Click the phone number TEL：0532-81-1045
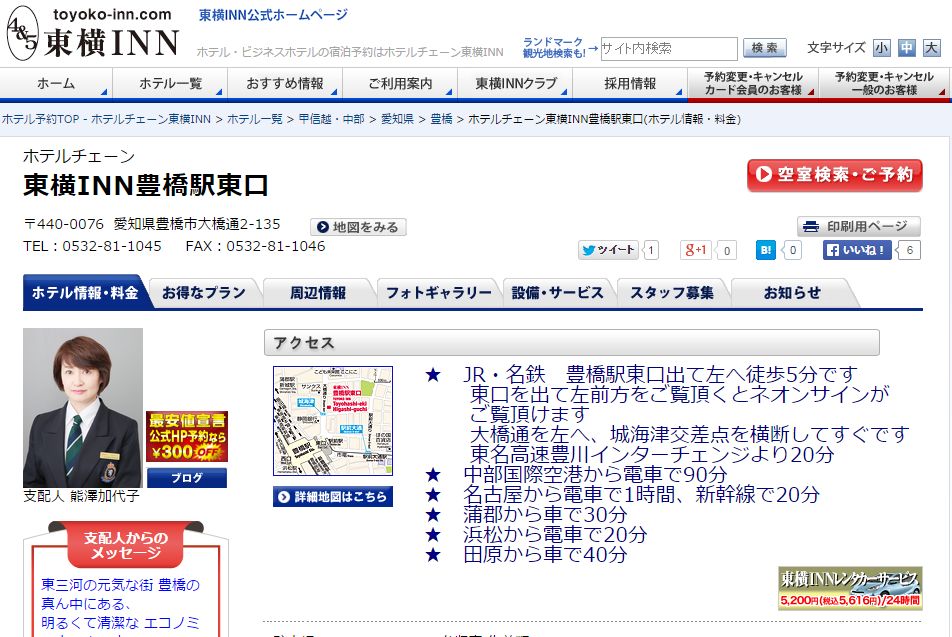The width and height of the screenshot is (952, 637). [x=92, y=246]
